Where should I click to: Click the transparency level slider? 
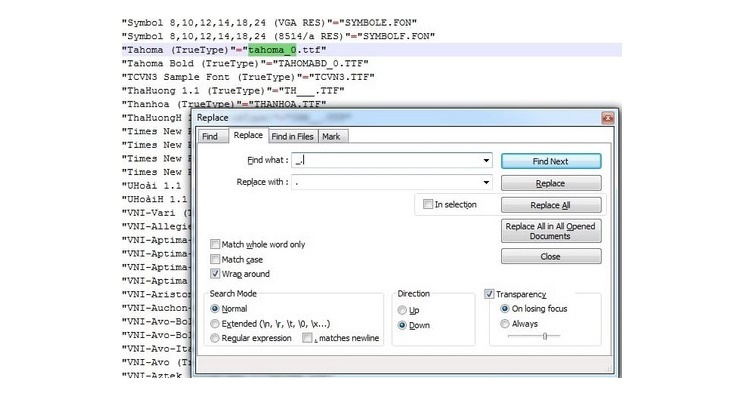pyautogui.click(x=544, y=337)
